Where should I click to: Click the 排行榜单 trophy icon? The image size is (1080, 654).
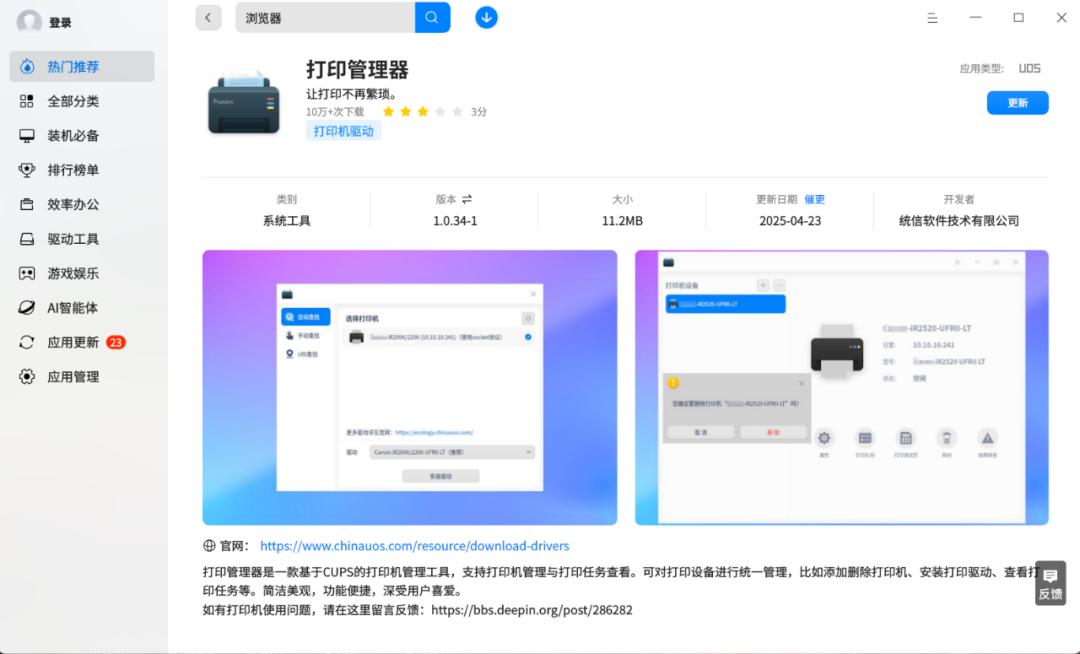point(27,170)
